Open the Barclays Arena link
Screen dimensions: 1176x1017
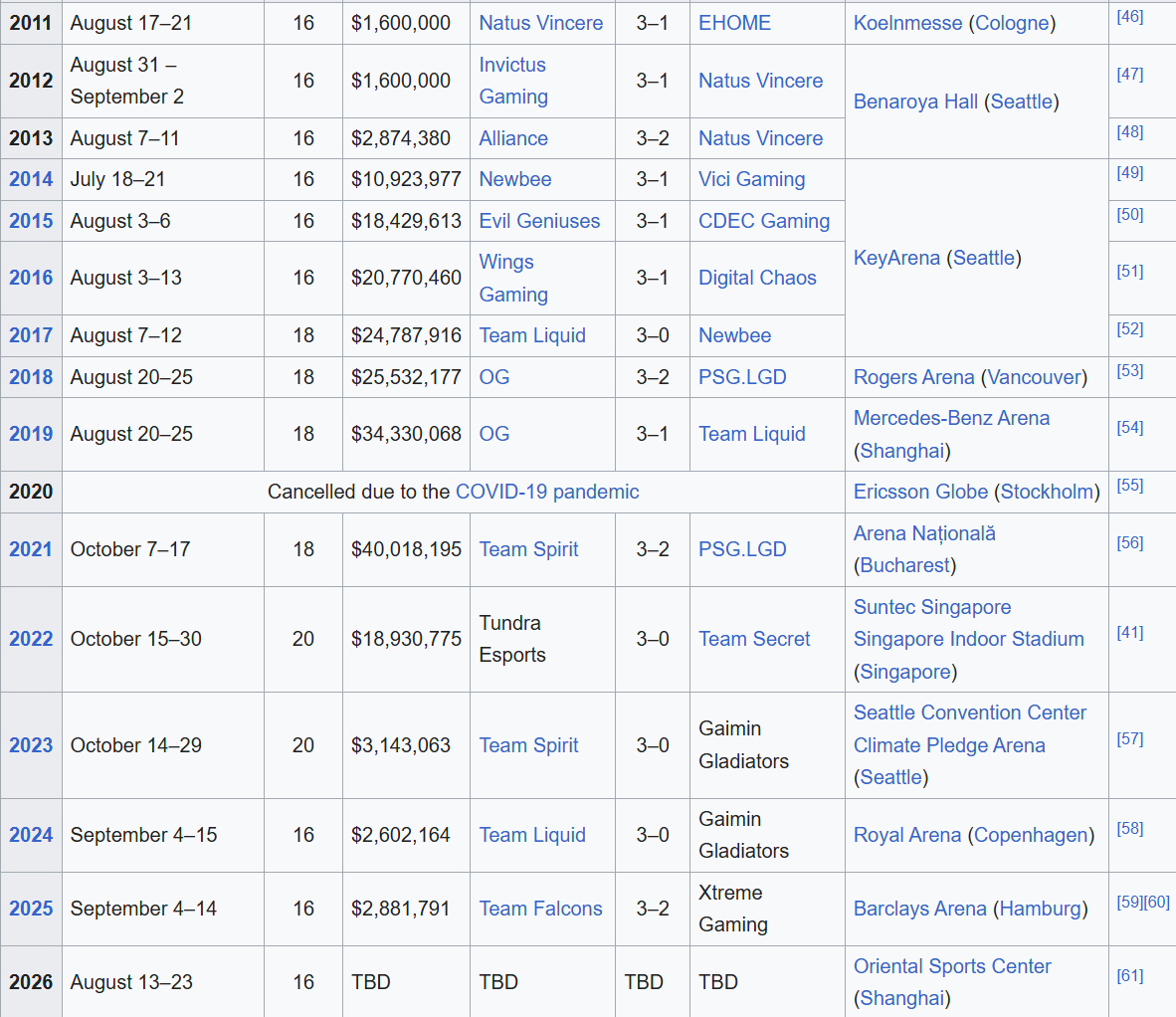[x=919, y=909]
